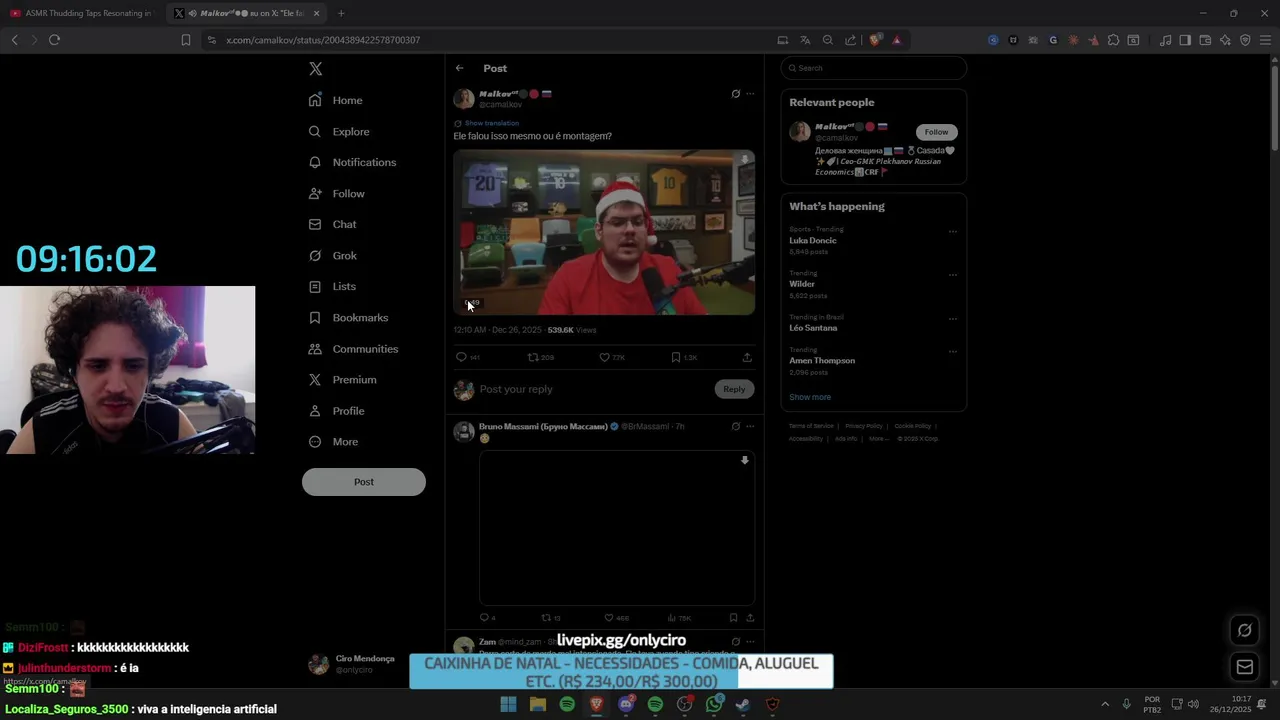Open Bruno Massami's profile name
Screen dimensions: 1280x720
pyautogui.click(x=543, y=427)
